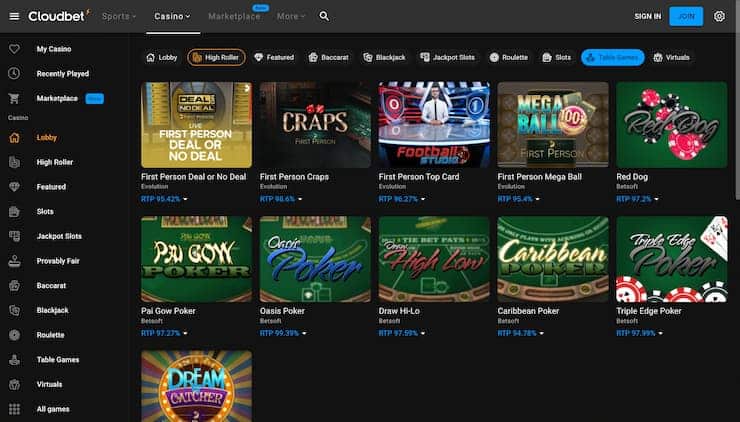Open the Dream Catcher game thumbnail
The height and width of the screenshot is (422, 740).
coord(196,386)
